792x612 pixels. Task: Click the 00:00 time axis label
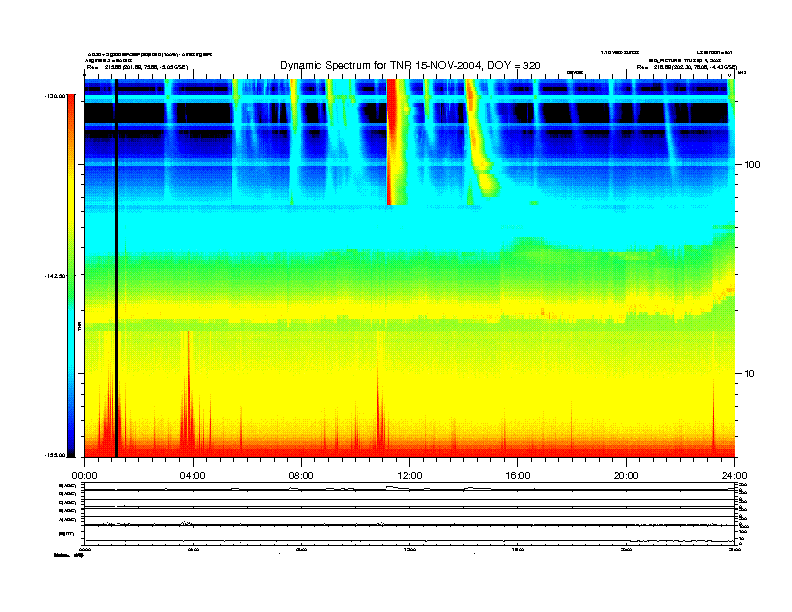pos(84,476)
